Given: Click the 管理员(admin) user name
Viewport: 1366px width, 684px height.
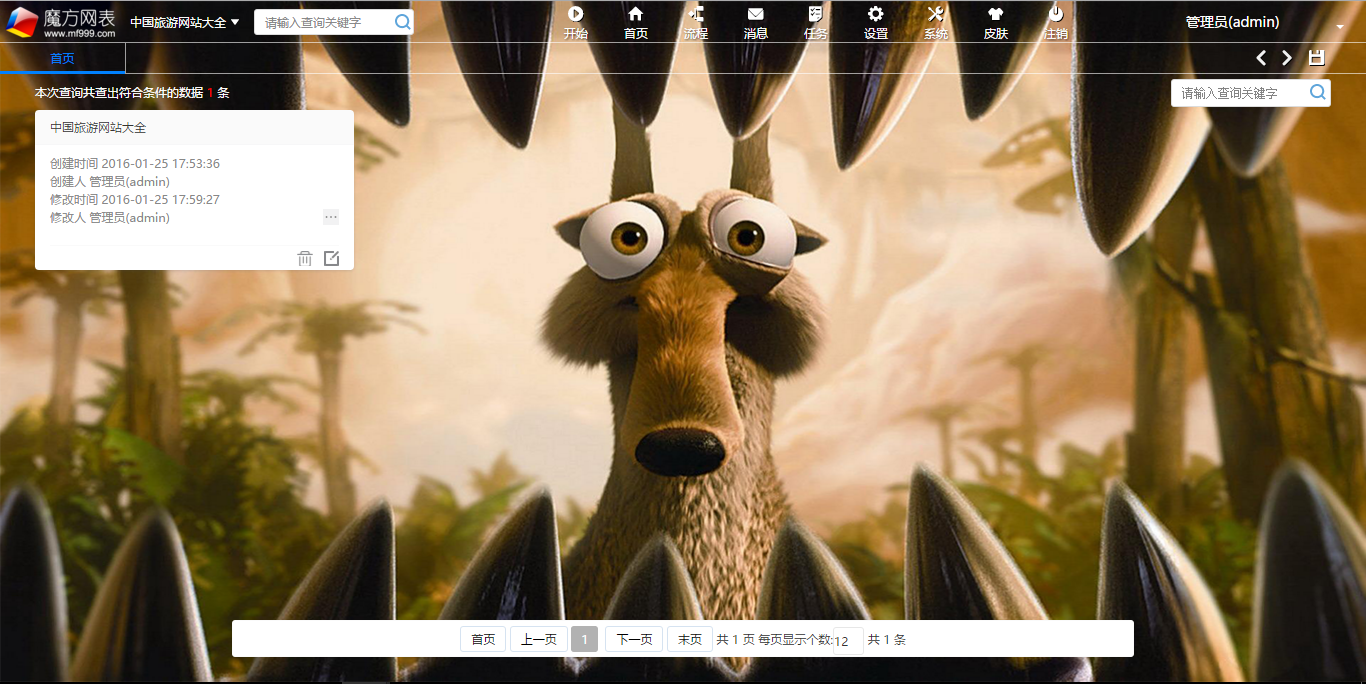Looking at the screenshot, I should click(1232, 22).
